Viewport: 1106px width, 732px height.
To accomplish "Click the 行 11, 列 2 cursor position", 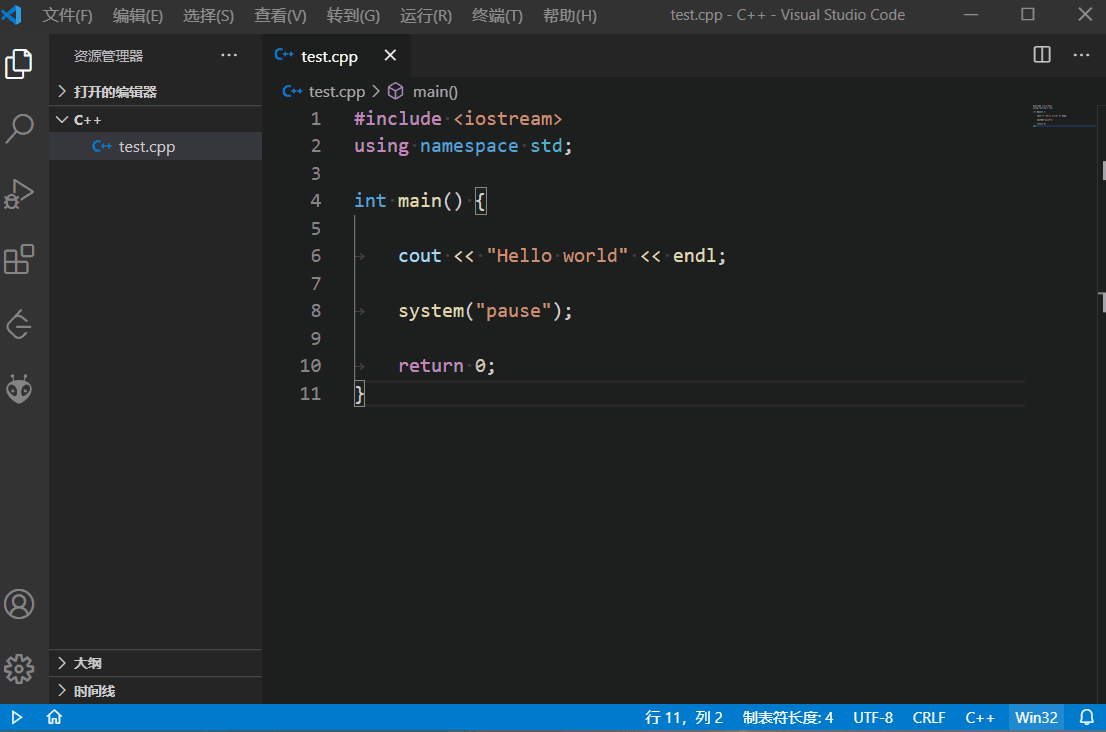I will tap(683, 718).
